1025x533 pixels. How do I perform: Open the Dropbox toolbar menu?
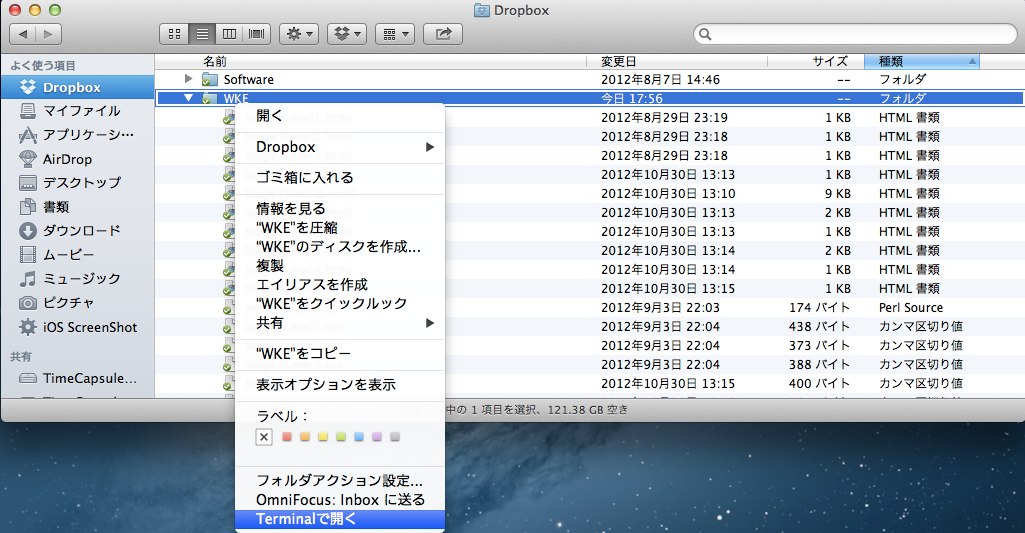(x=347, y=34)
